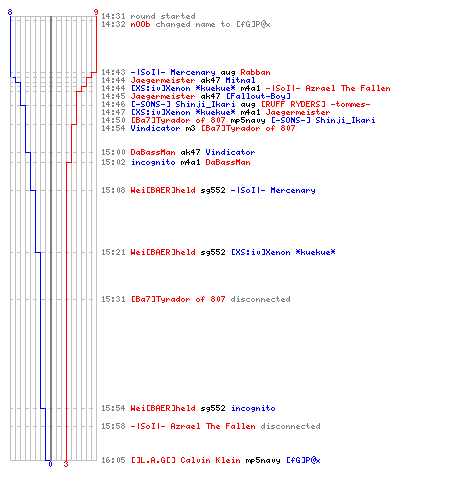
Task: Select incognito victim at 15:54
Action: click(x=253, y=408)
